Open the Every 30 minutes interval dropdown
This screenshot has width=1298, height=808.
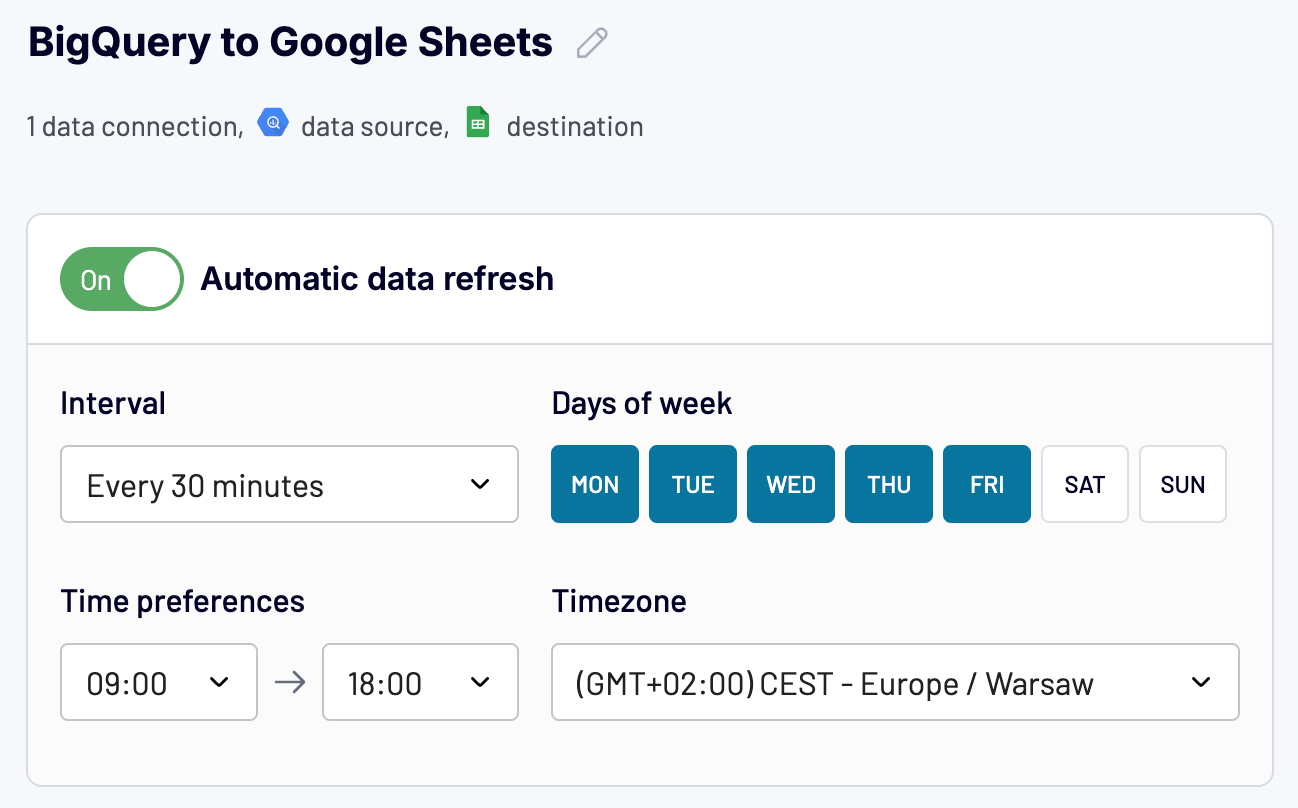click(289, 484)
